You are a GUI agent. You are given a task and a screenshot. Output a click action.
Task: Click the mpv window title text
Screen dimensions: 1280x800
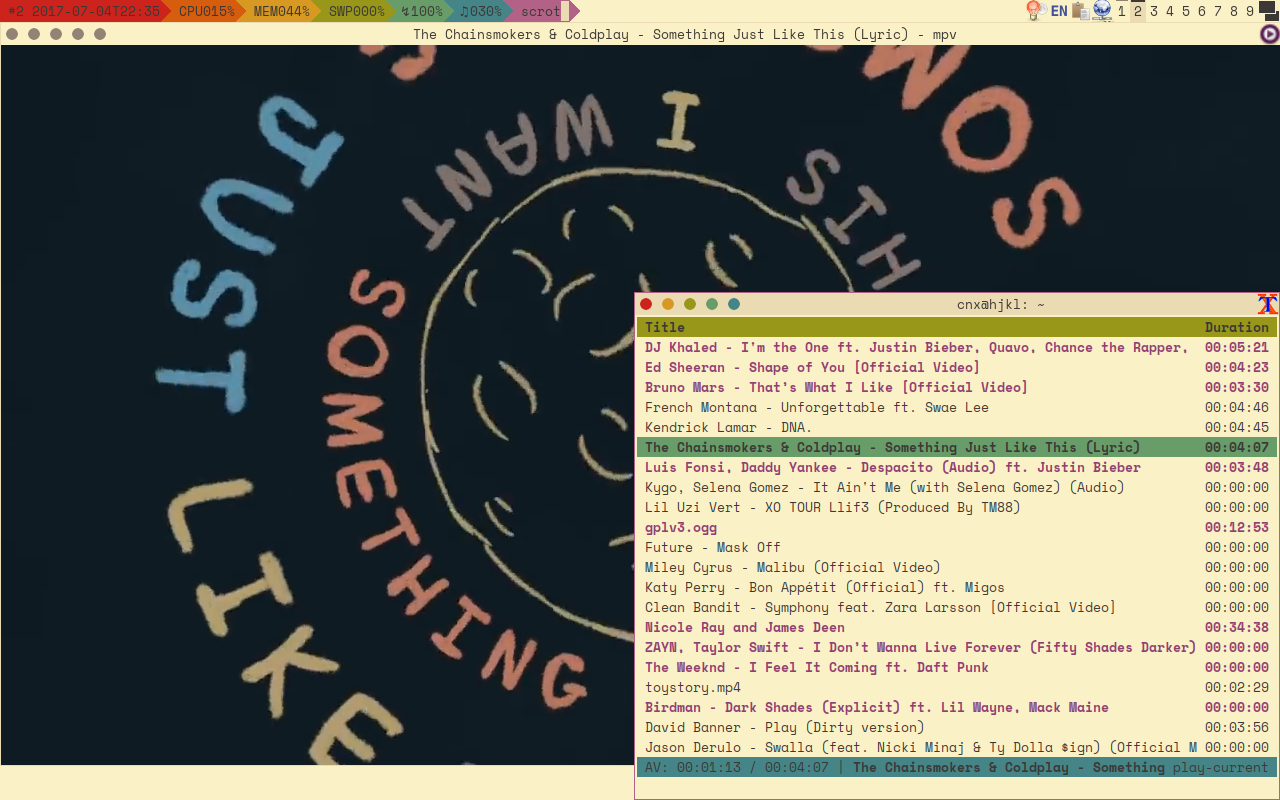(x=685, y=34)
